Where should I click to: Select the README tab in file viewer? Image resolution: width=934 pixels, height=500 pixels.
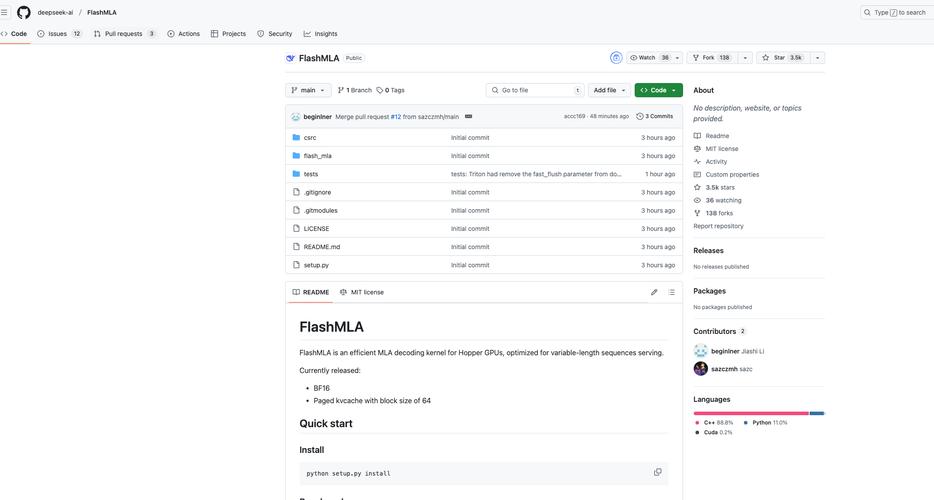pyautogui.click(x=311, y=292)
